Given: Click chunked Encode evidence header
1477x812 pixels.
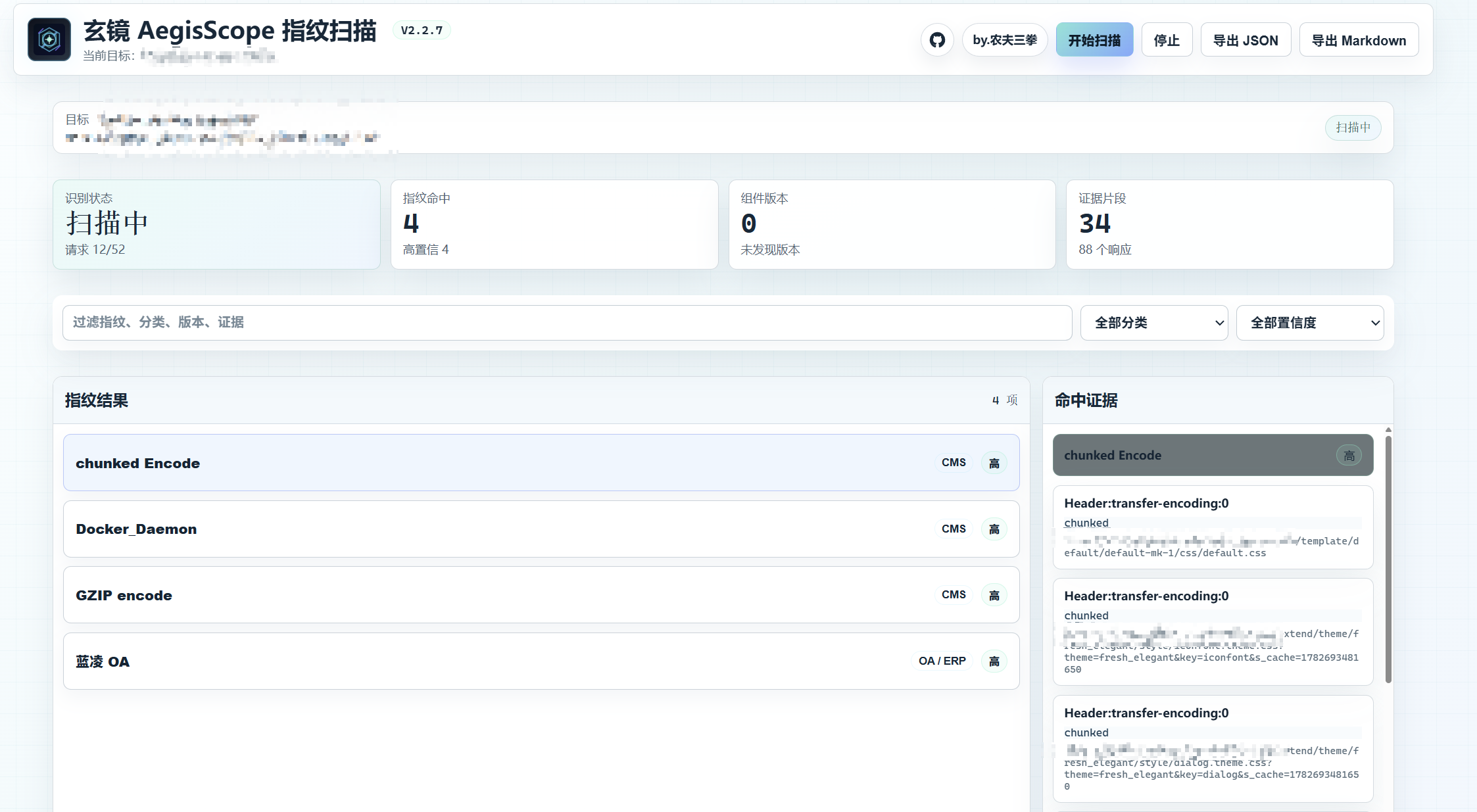Looking at the screenshot, I should (1213, 455).
